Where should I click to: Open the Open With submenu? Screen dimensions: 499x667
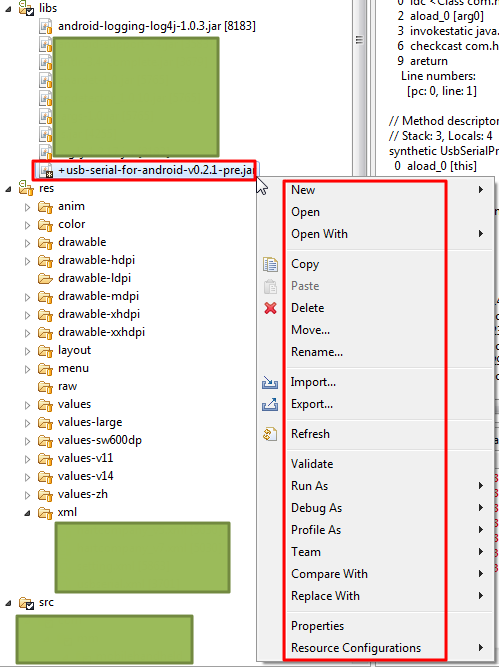377,234
